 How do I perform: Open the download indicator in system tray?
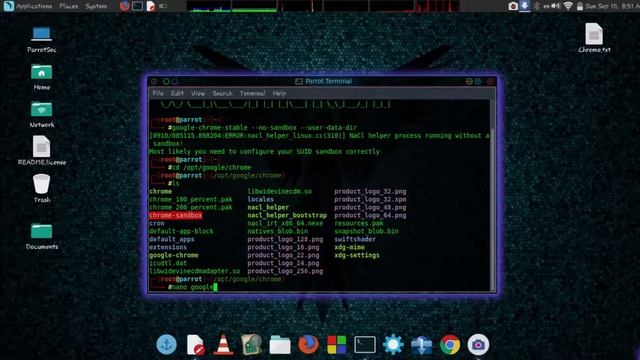(x=524, y=6)
